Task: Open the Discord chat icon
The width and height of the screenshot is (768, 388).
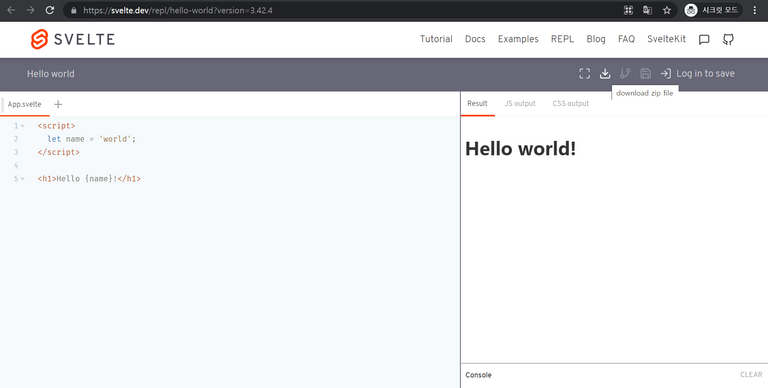Action: [x=704, y=40]
